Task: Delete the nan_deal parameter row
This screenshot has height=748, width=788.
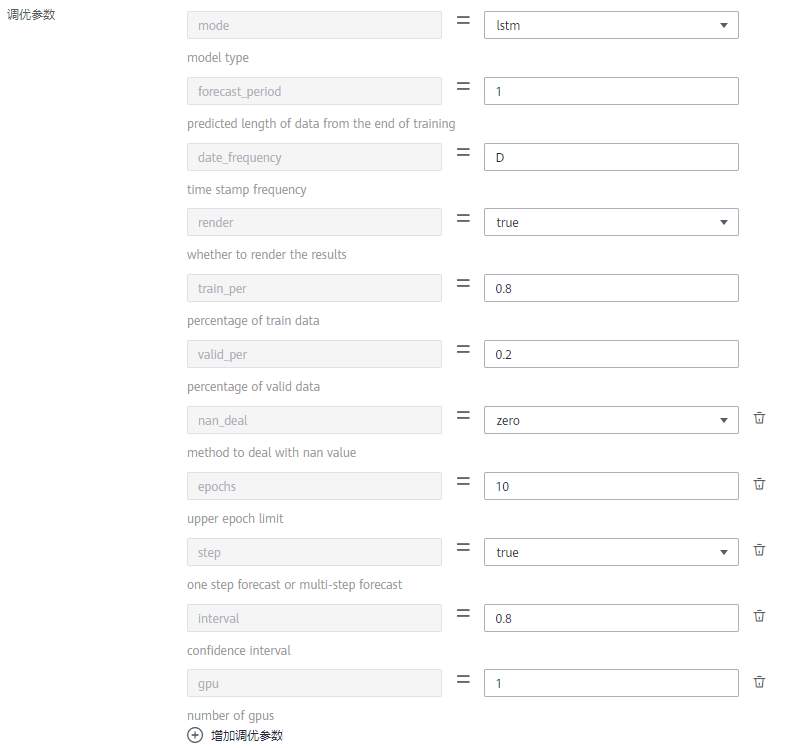Action: pos(759,419)
